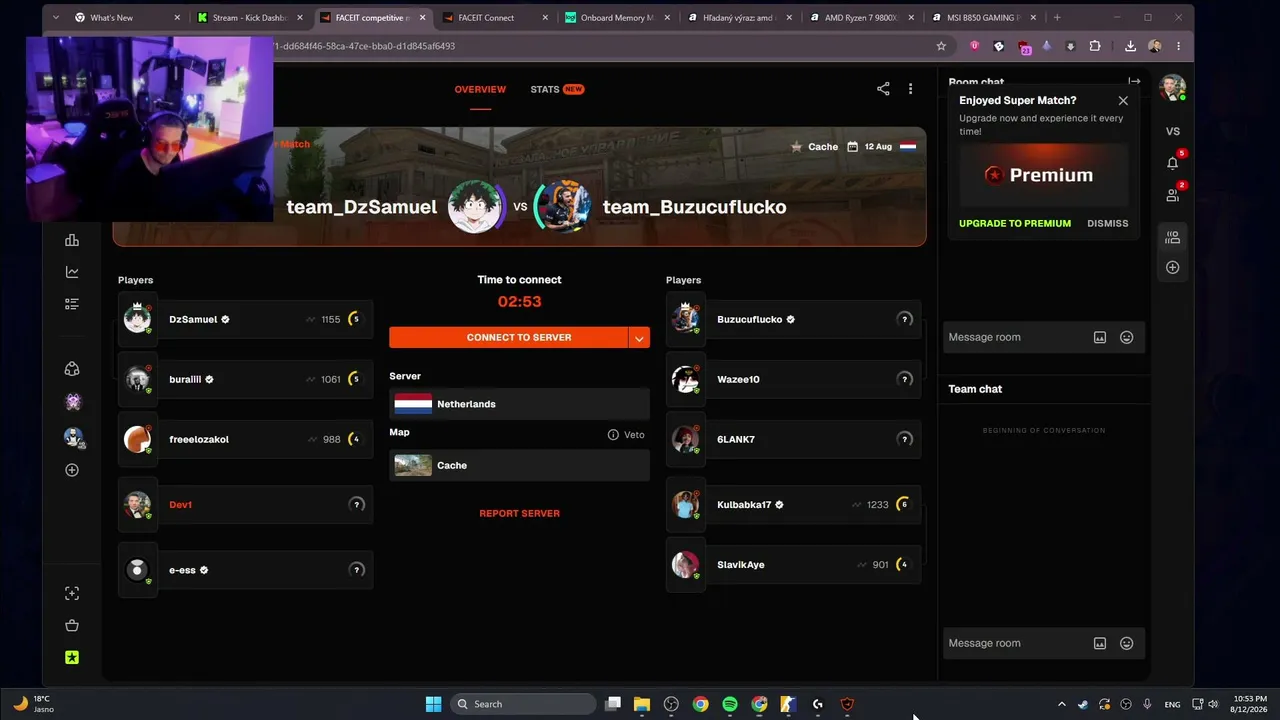Switch to the Overview tab
1280x720 pixels.
pos(480,89)
